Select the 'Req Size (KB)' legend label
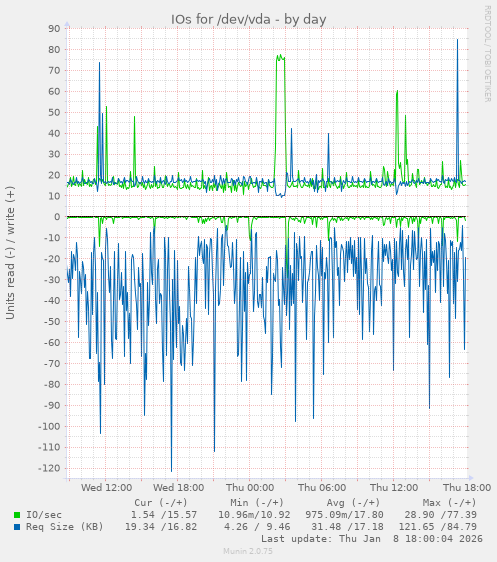The height and width of the screenshot is (562, 497). (64, 527)
